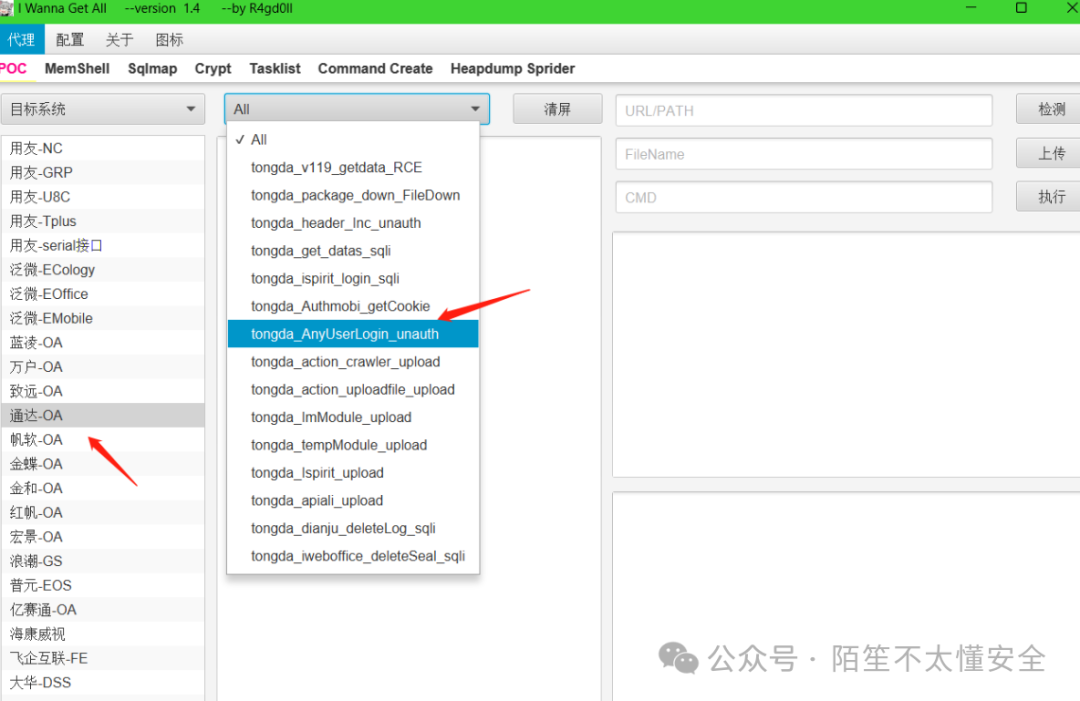Image resolution: width=1080 pixels, height=701 pixels.
Task: Open the 图标 (Icon) menu
Action: (168, 39)
